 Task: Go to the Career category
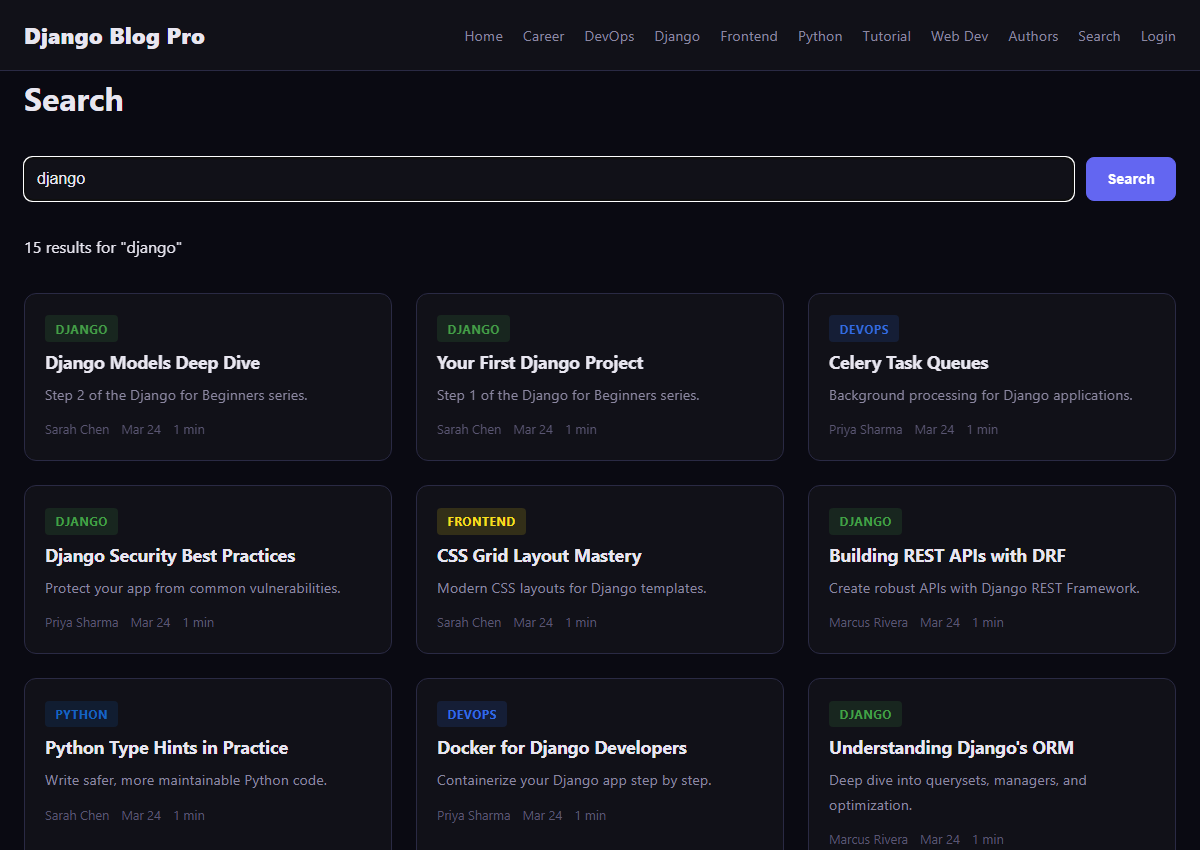[x=543, y=36]
